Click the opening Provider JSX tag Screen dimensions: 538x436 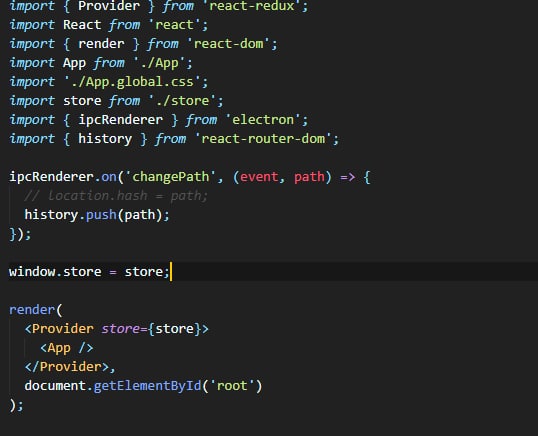tap(116, 329)
